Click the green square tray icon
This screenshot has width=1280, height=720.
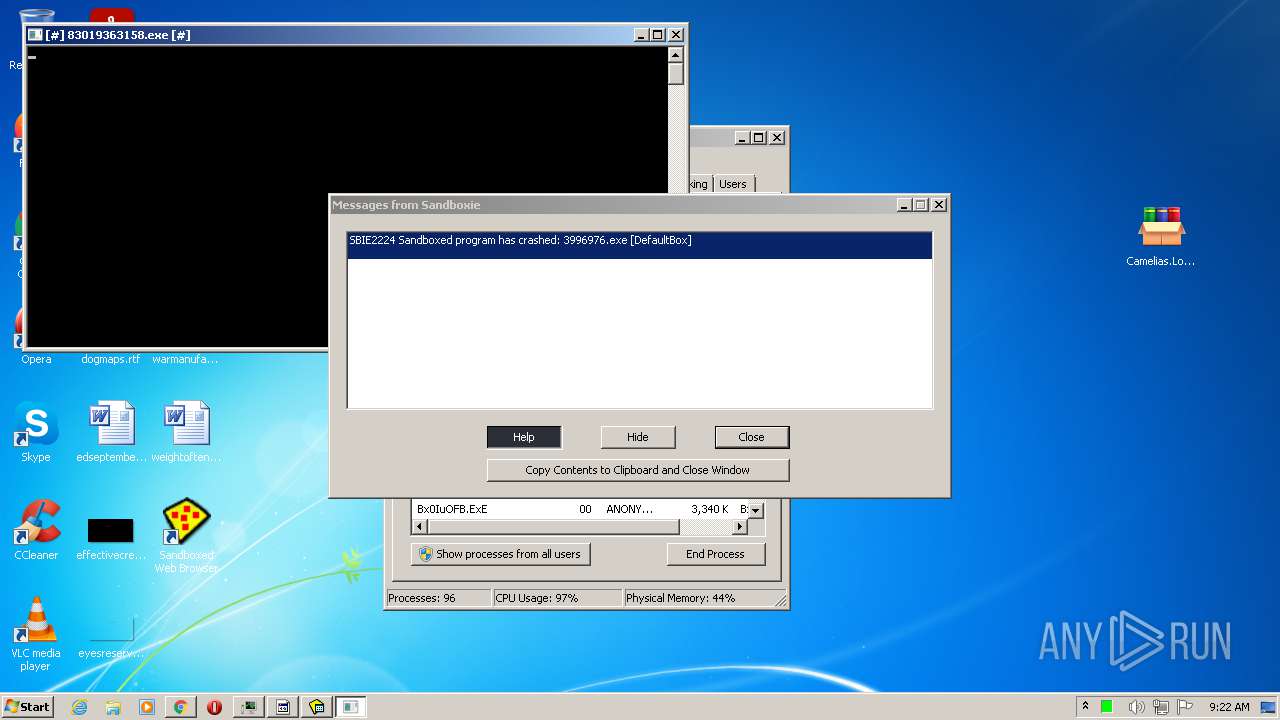point(1107,707)
